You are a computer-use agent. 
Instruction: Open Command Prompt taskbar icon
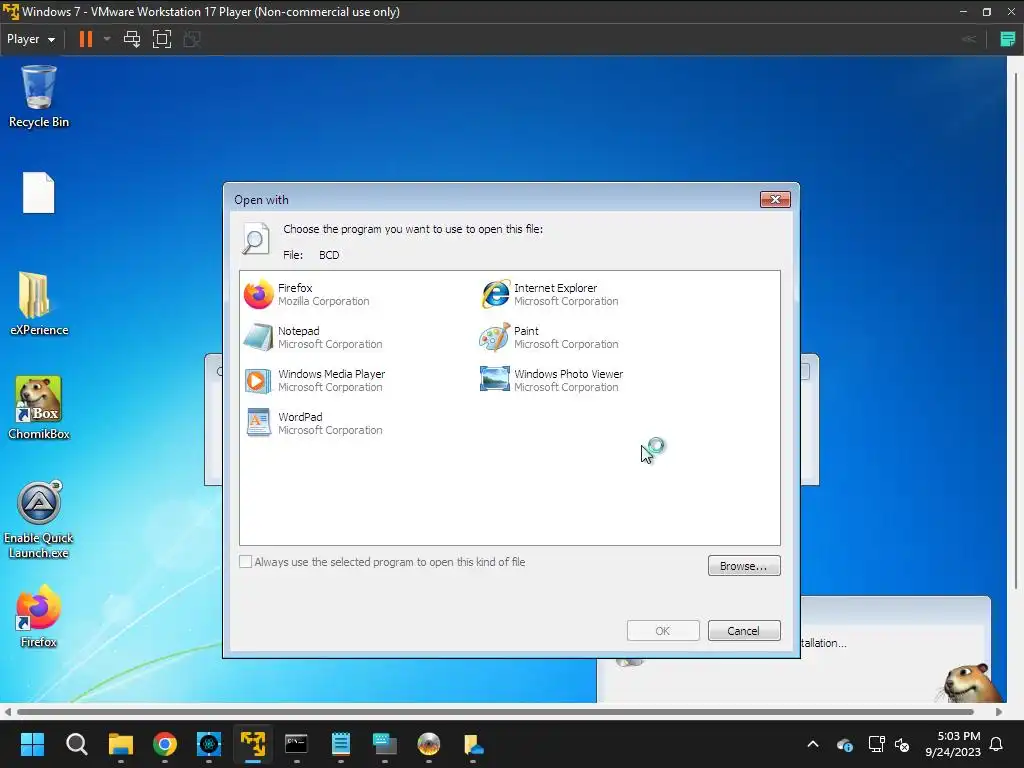coord(296,744)
